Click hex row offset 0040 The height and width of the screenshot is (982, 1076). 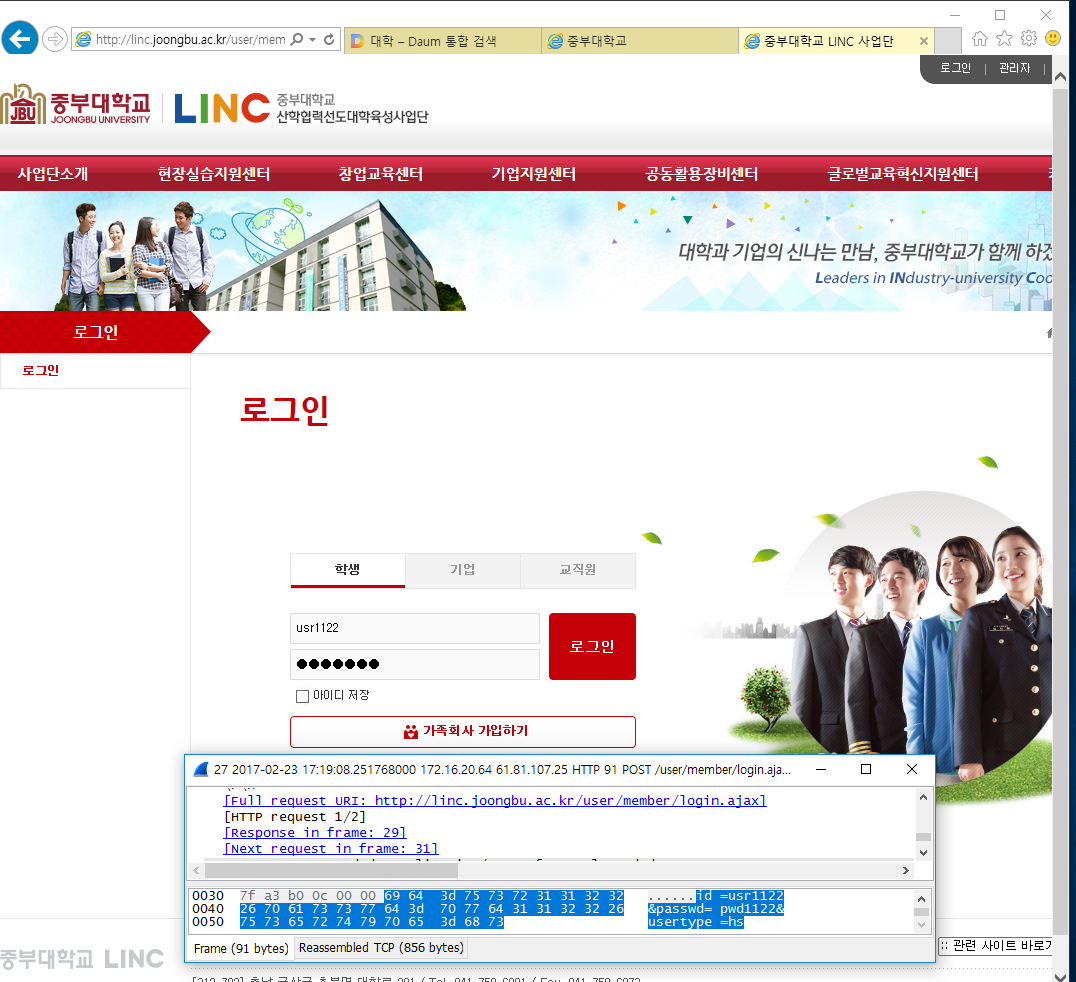208,909
